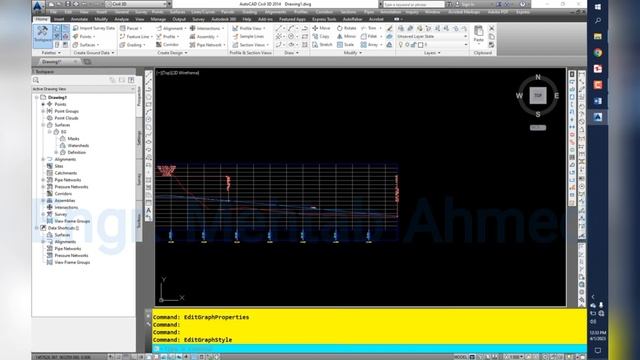Open the Parcel dropdown

pos(131,28)
